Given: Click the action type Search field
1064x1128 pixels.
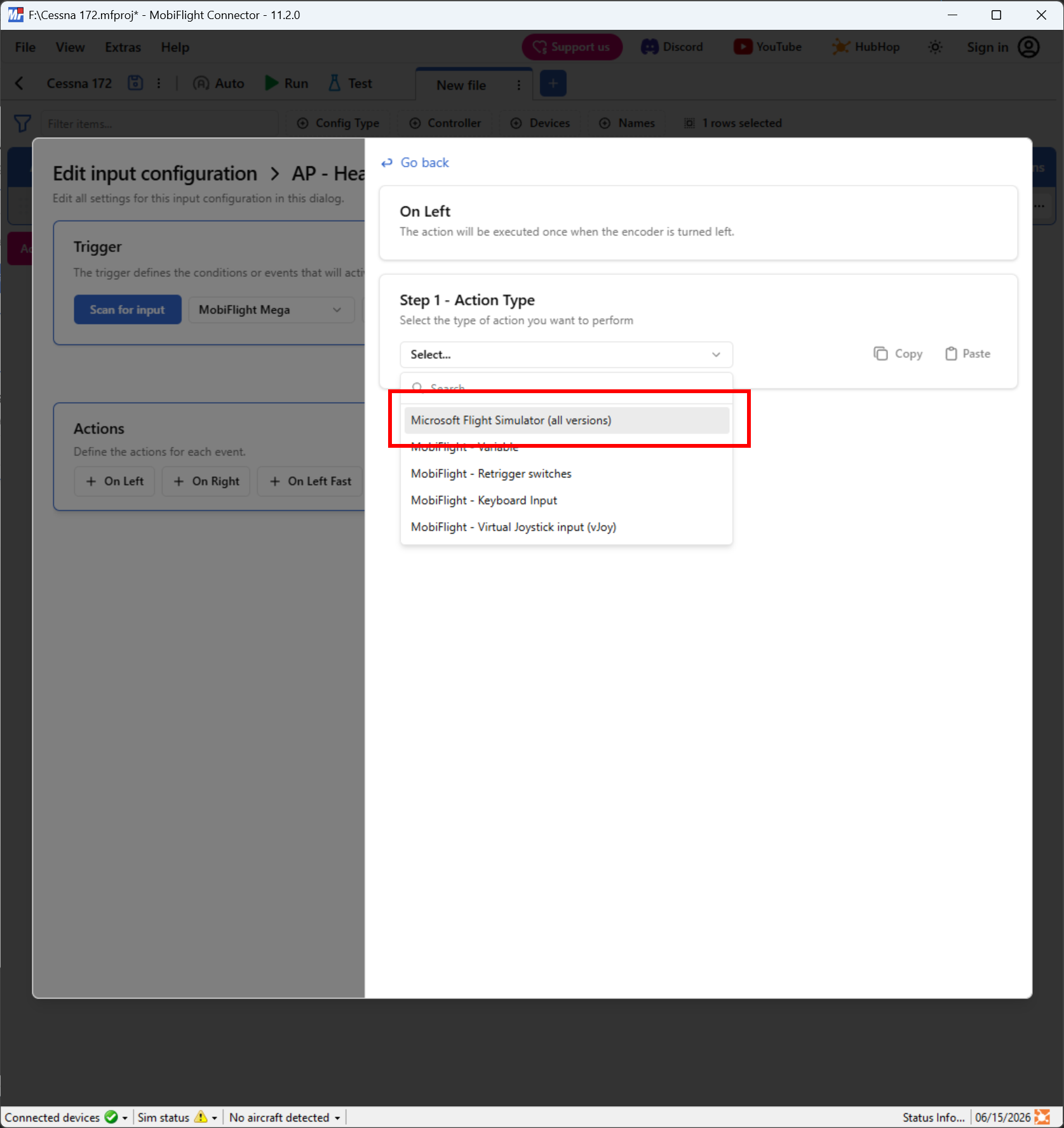Looking at the screenshot, I should click(x=566, y=387).
